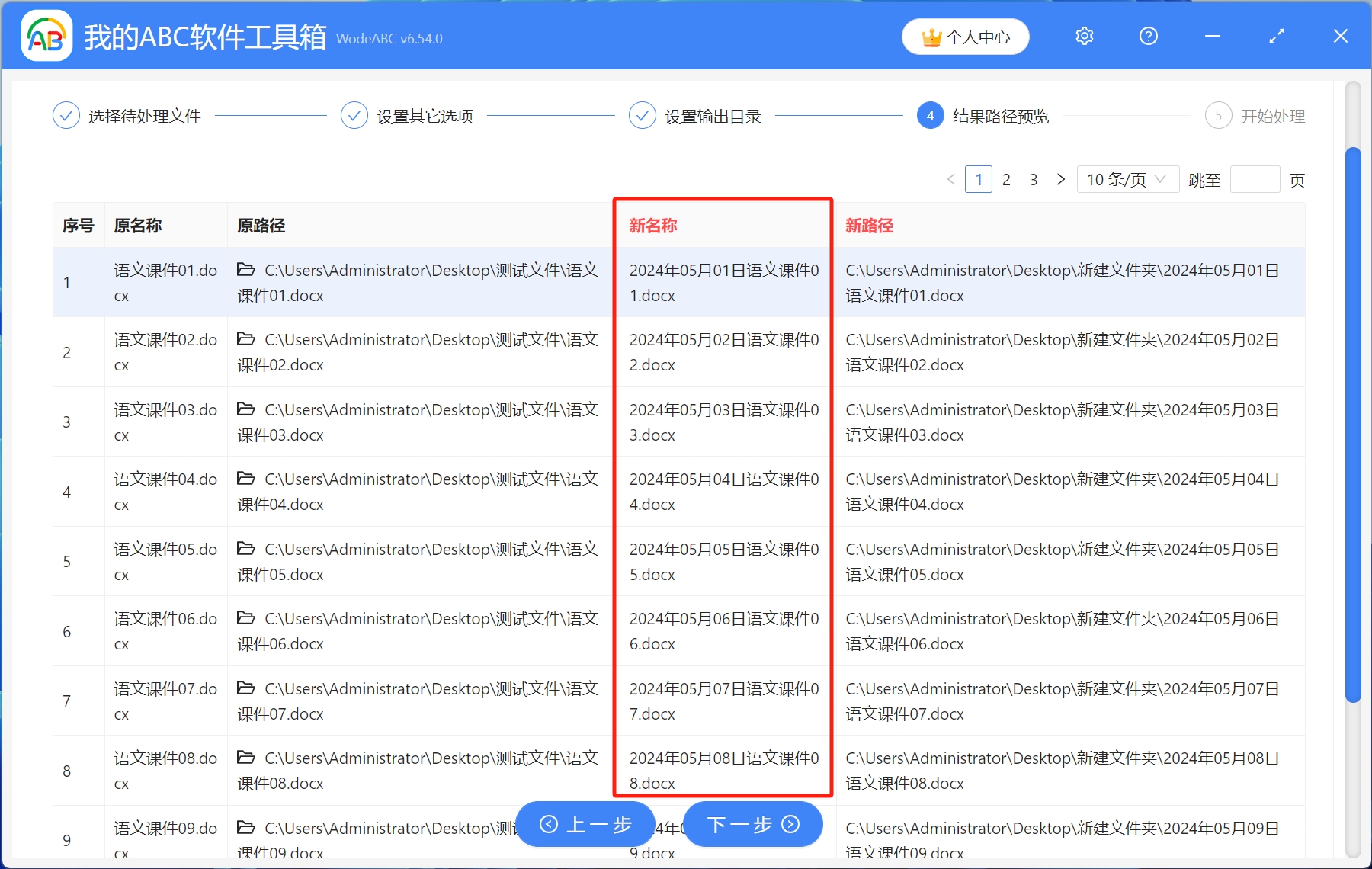The width and height of the screenshot is (1372, 869).
Task: Click the next-page chevron arrow
Action: [x=1061, y=179]
